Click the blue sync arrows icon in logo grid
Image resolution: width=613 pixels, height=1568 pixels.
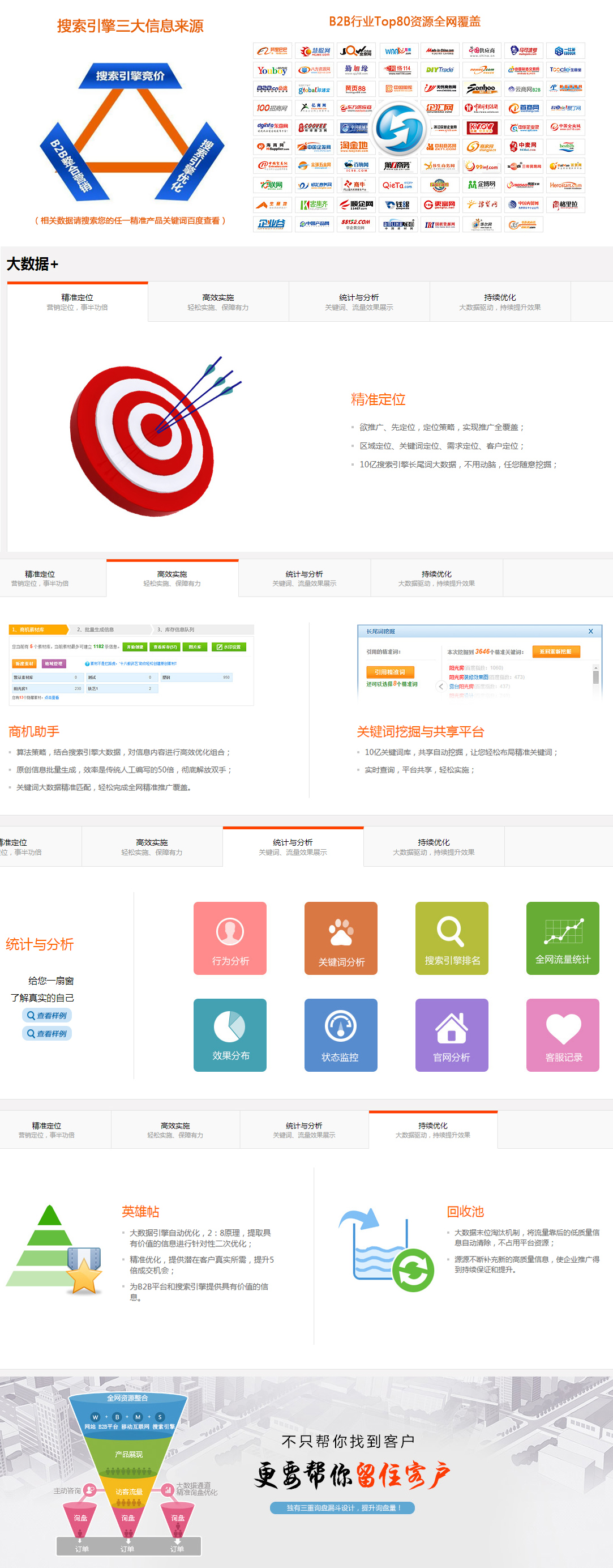pos(399,129)
